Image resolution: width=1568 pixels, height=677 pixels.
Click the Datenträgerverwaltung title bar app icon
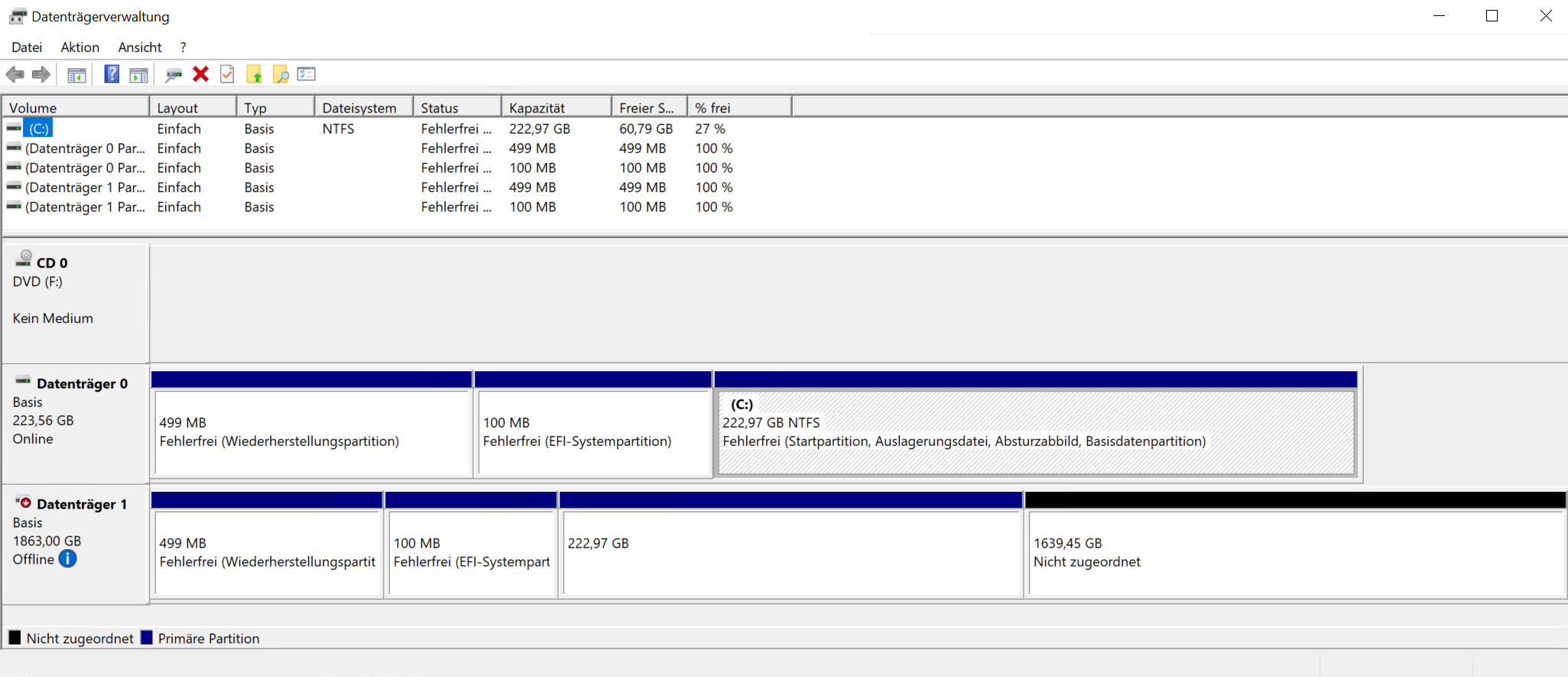pos(18,16)
